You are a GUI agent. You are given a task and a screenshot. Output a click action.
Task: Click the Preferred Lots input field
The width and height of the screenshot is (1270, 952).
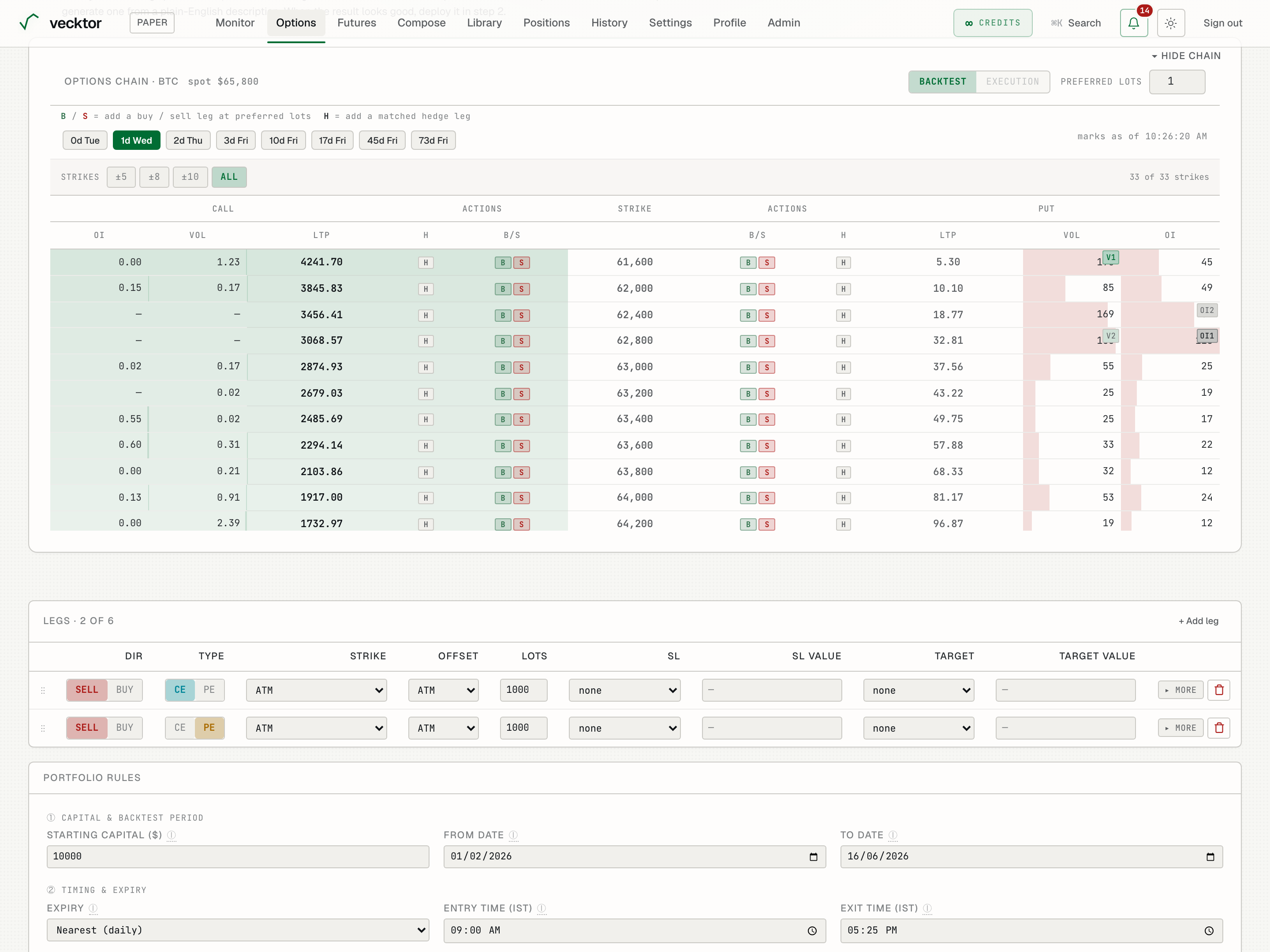pyautogui.click(x=1177, y=82)
